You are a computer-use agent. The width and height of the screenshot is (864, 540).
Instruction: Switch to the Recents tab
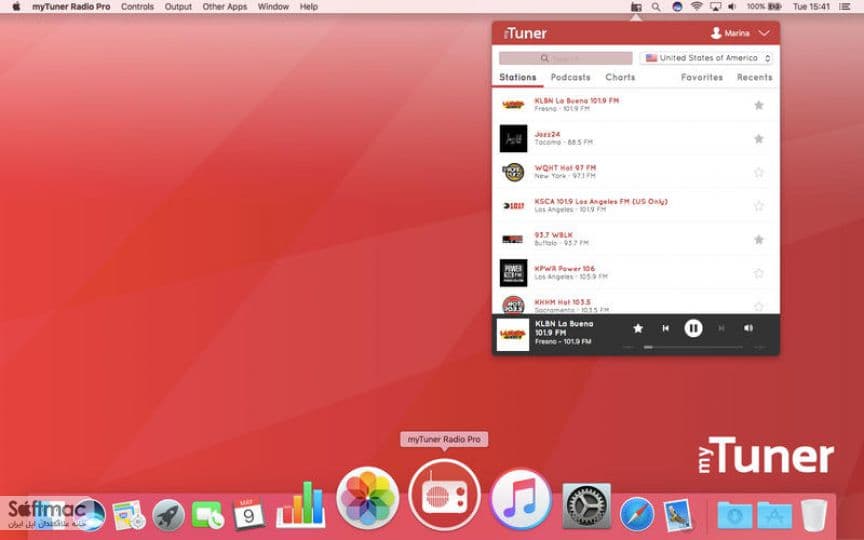tap(754, 77)
